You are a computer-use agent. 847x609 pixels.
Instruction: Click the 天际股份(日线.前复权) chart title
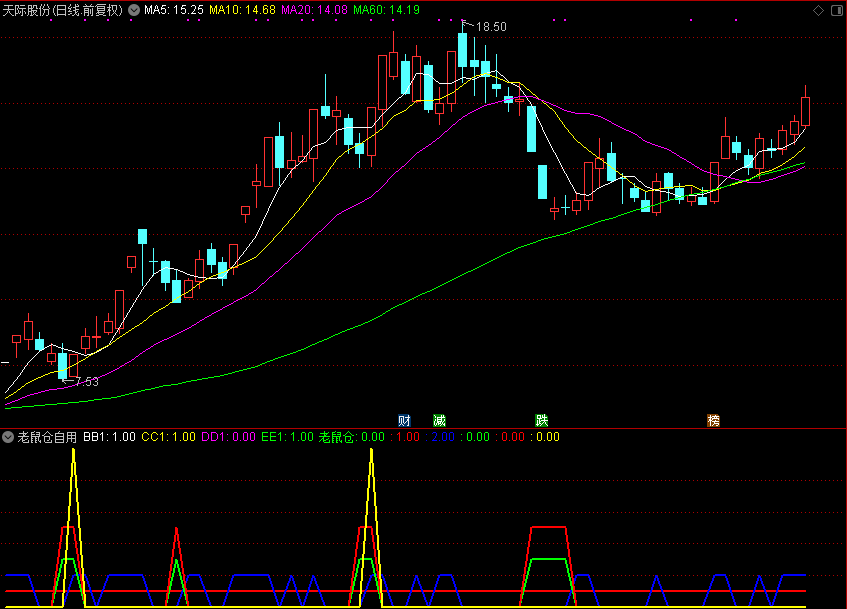(x=63, y=10)
